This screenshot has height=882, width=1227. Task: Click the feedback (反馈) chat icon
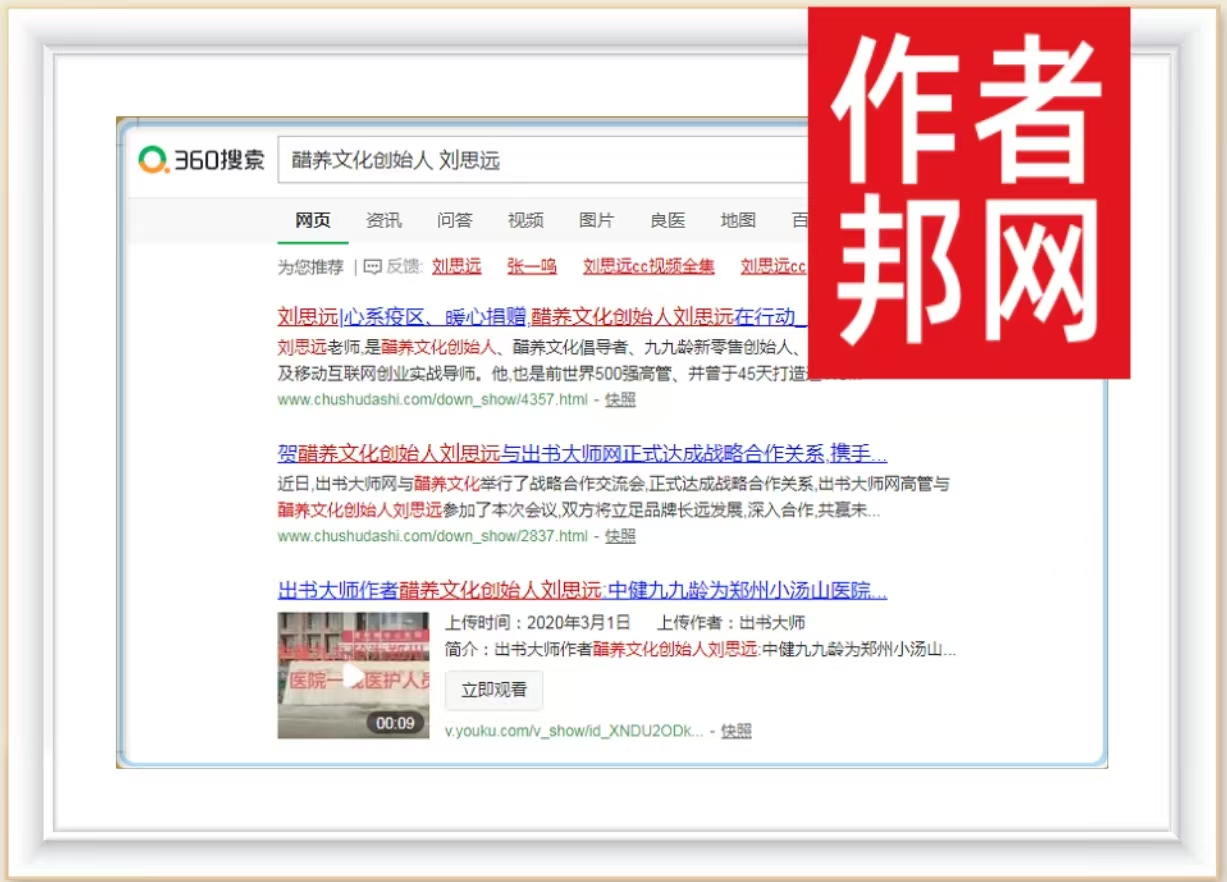tap(373, 267)
